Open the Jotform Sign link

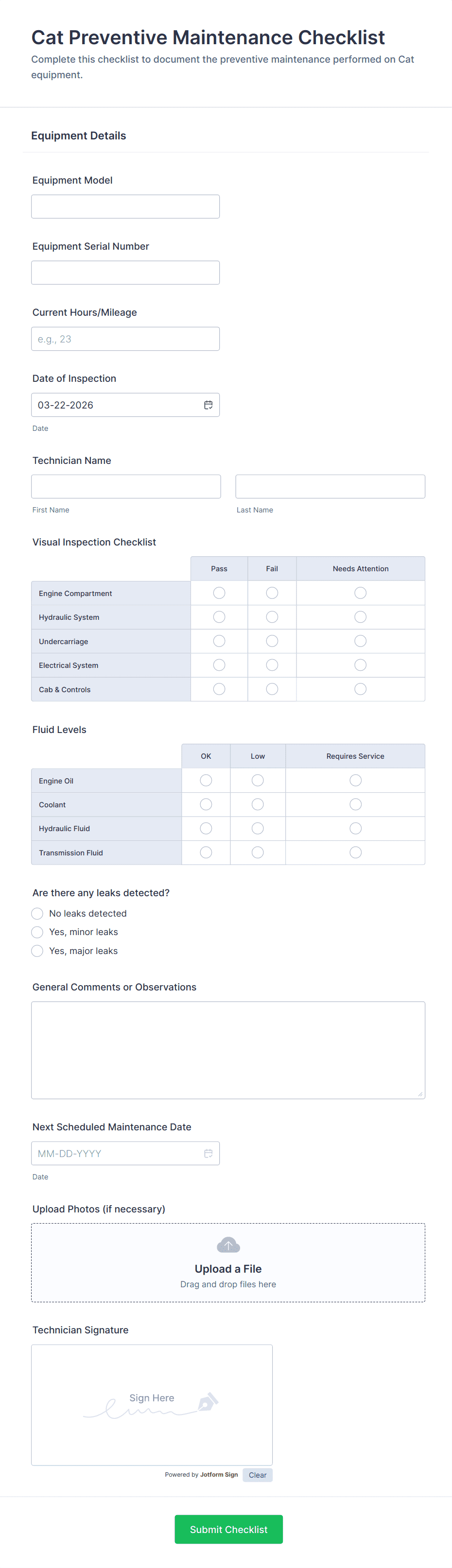219,1475
